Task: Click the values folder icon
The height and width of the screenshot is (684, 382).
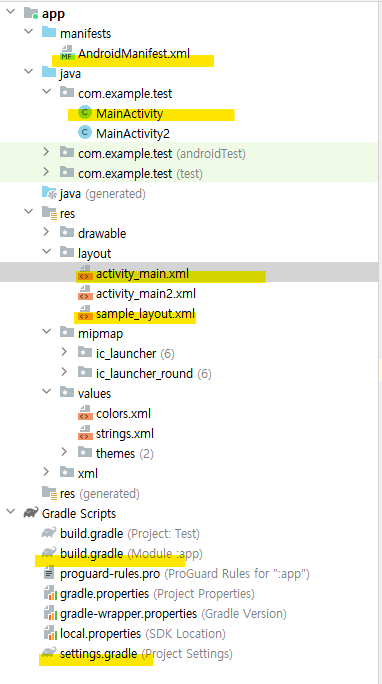Action: 67,393
